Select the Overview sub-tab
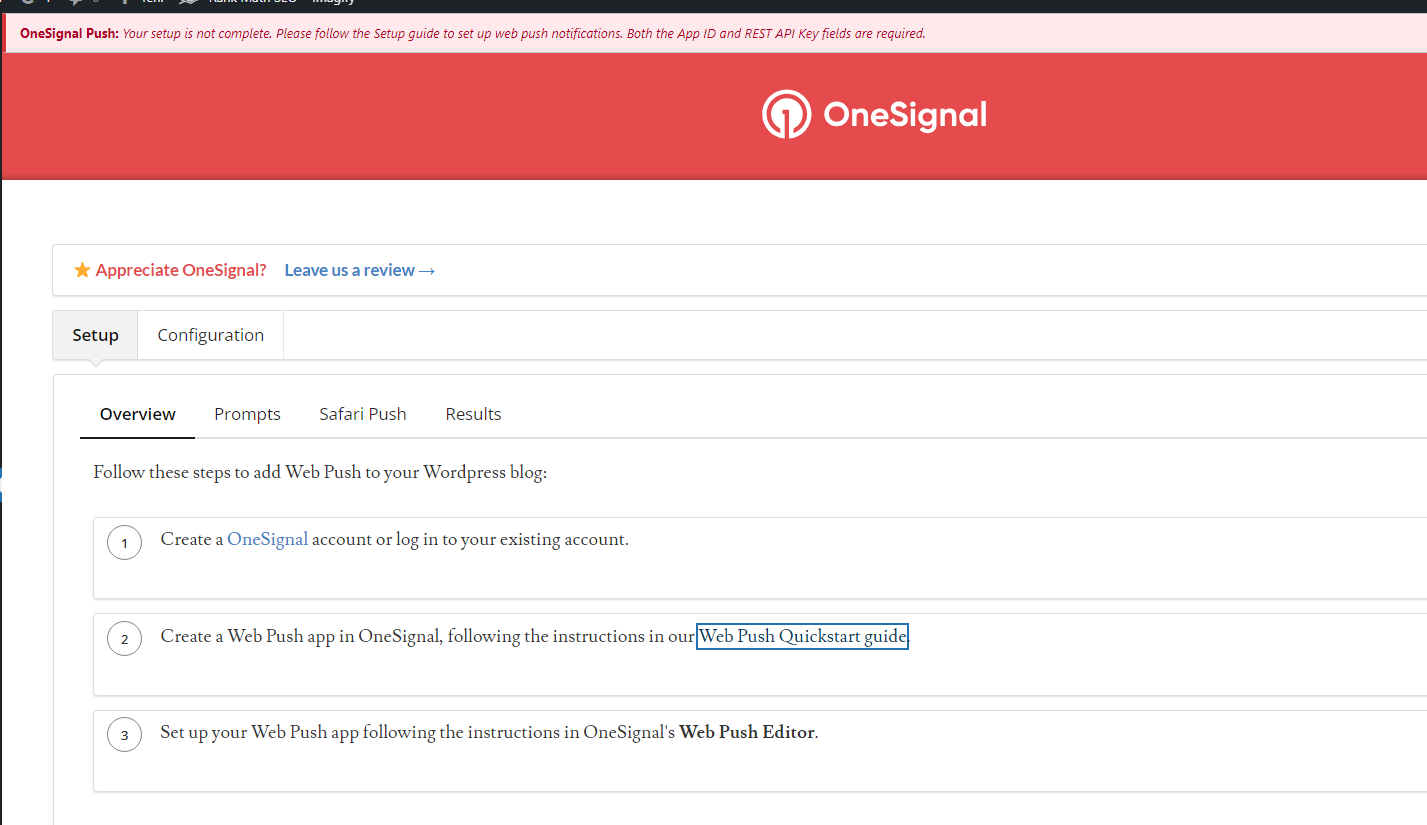The height and width of the screenshot is (825, 1427). pos(138,414)
